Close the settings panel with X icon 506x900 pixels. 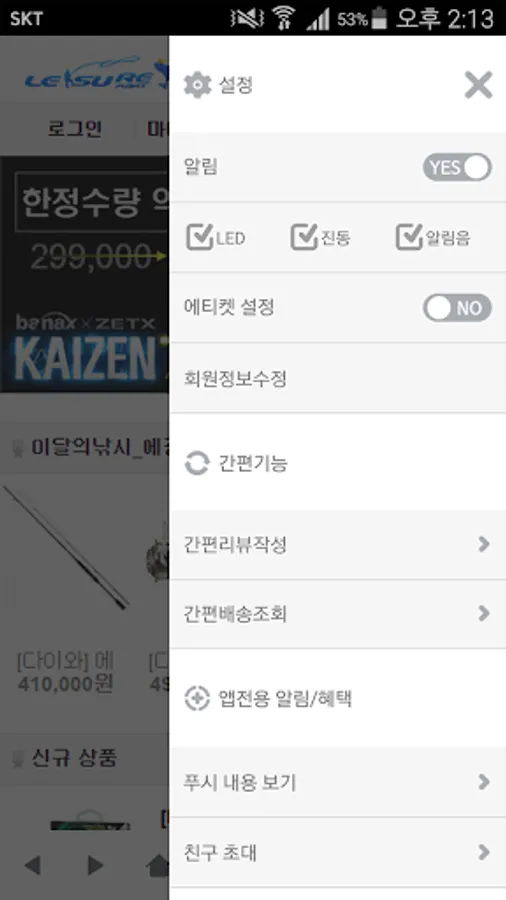click(x=478, y=85)
